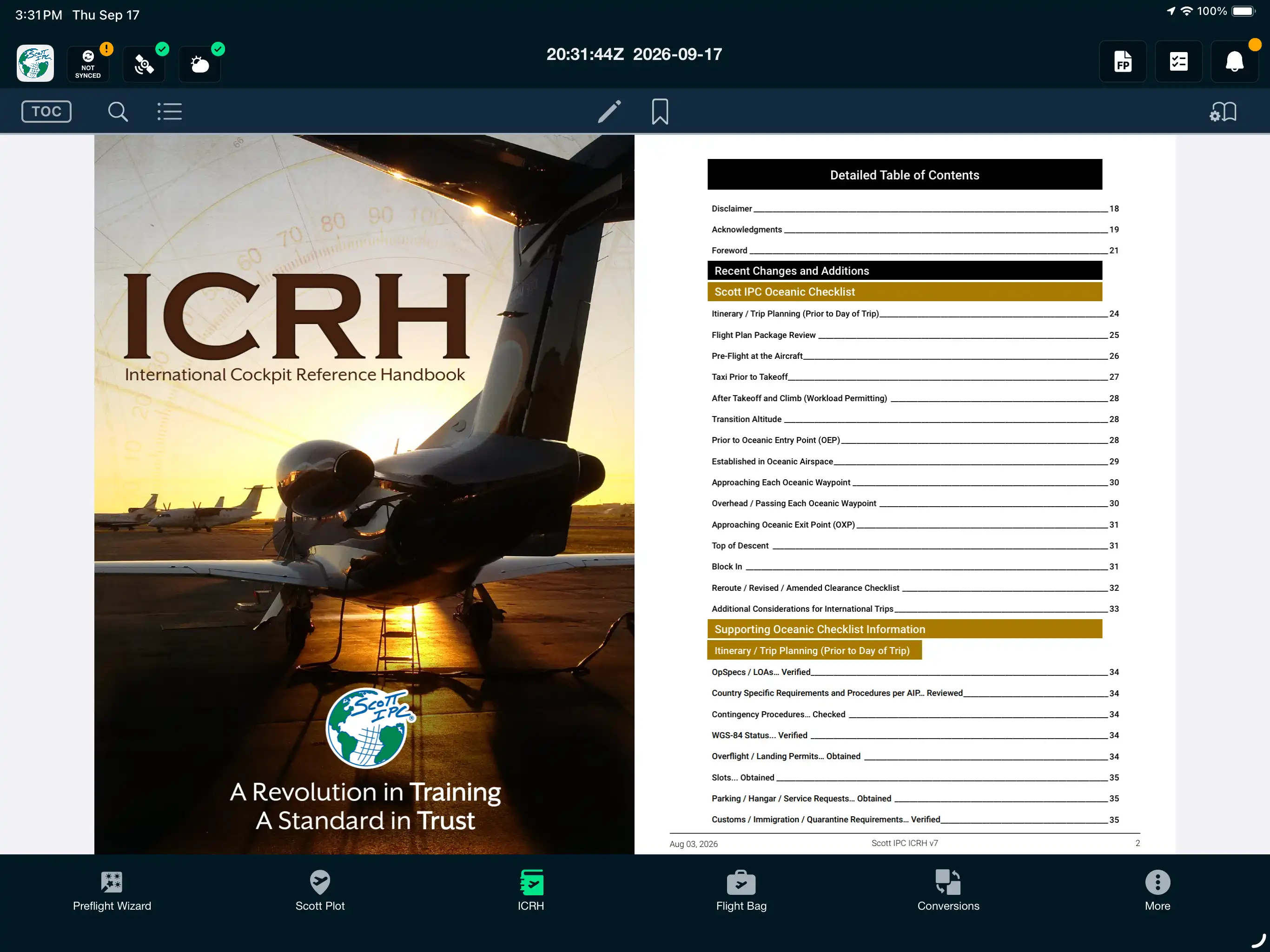Open the Foreword entry
Viewport: 1270px width, 952px height.
(914, 251)
